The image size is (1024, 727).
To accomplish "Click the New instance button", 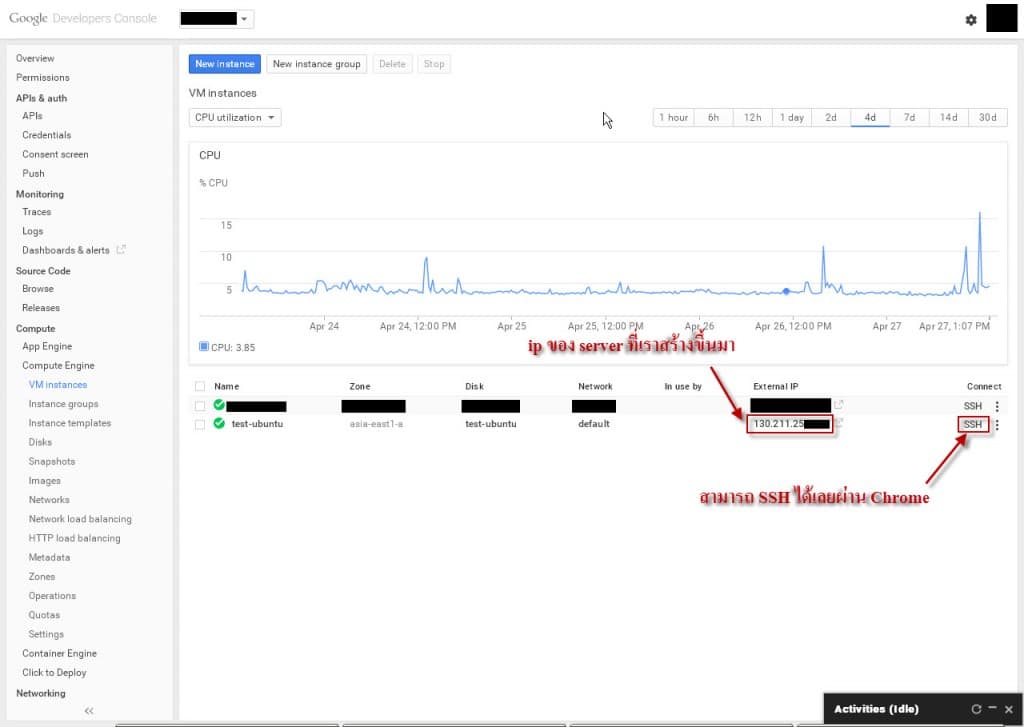I will coord(225,64).
